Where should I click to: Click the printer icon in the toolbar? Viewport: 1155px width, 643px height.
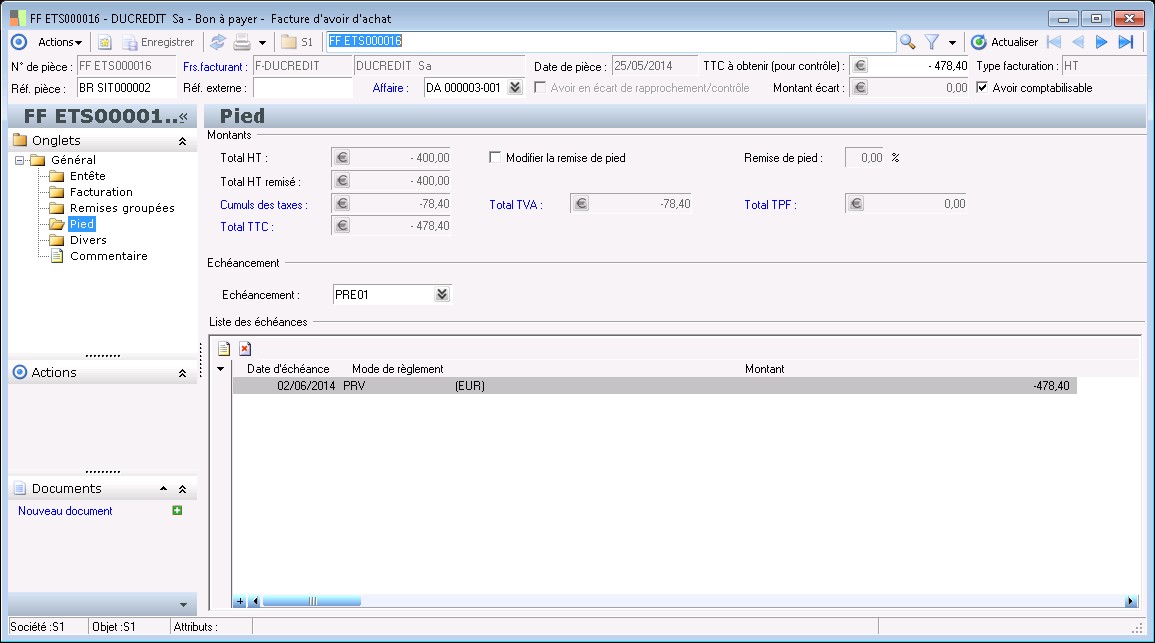tap(242, 42)
